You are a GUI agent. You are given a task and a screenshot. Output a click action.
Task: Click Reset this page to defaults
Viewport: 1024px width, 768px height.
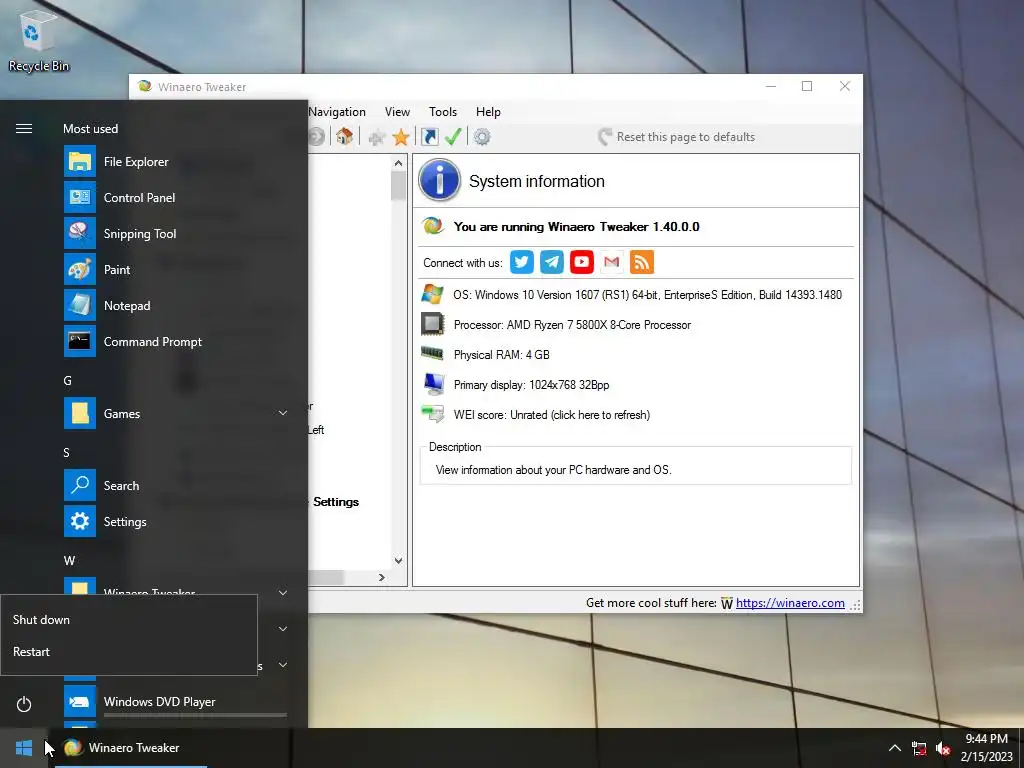(677, 137)
